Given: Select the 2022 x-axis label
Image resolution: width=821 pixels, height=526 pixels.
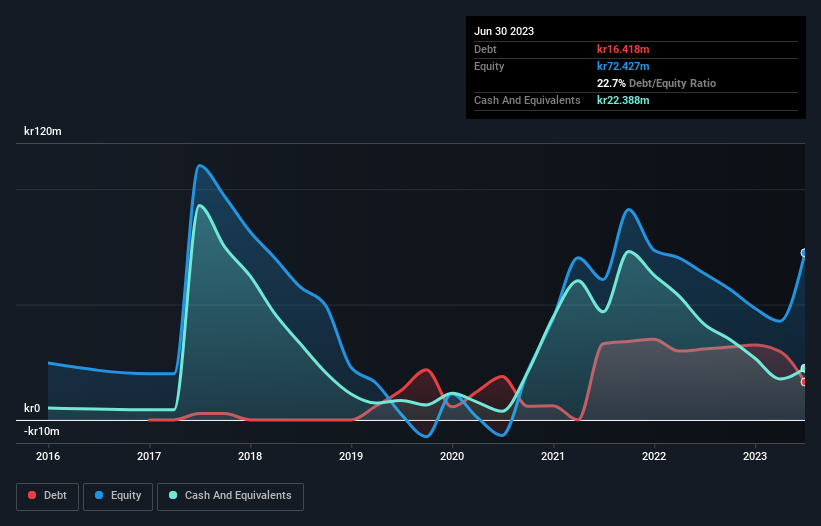Looking at the screenshot, I should pos(654,456).
